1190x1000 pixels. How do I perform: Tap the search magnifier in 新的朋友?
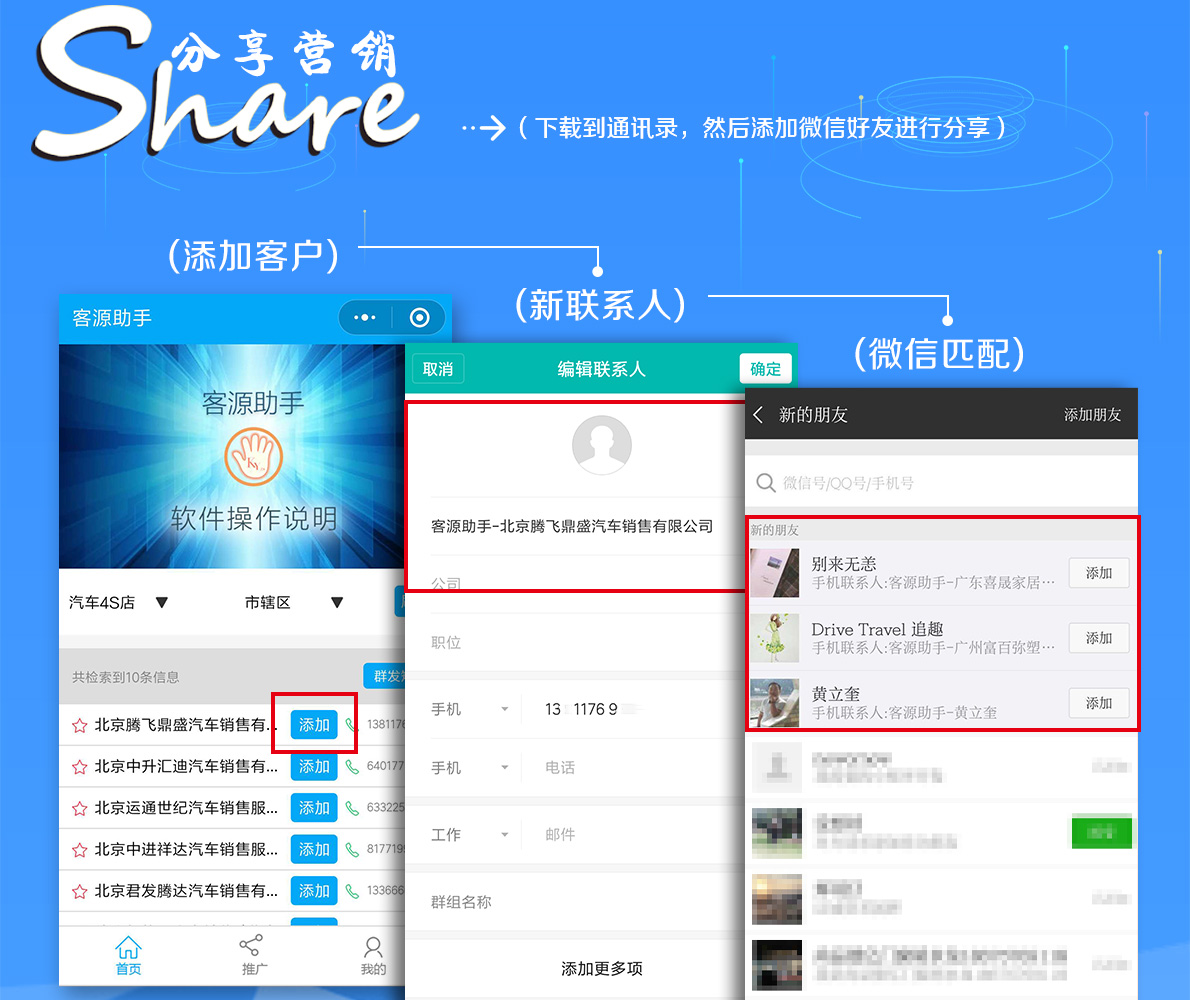tap(765, 483)
